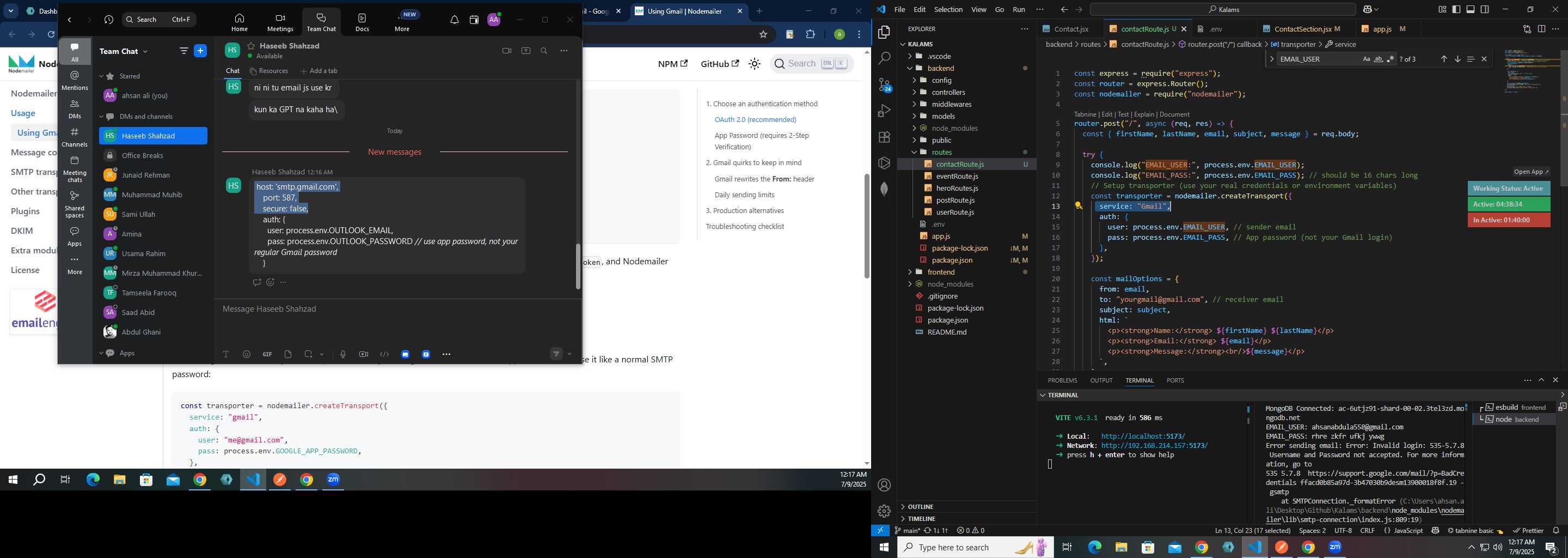The width and height of the screenshot is (1568, 558).
Task: Toggle Nodemailer light/dark theme
Action: point(755,64)
